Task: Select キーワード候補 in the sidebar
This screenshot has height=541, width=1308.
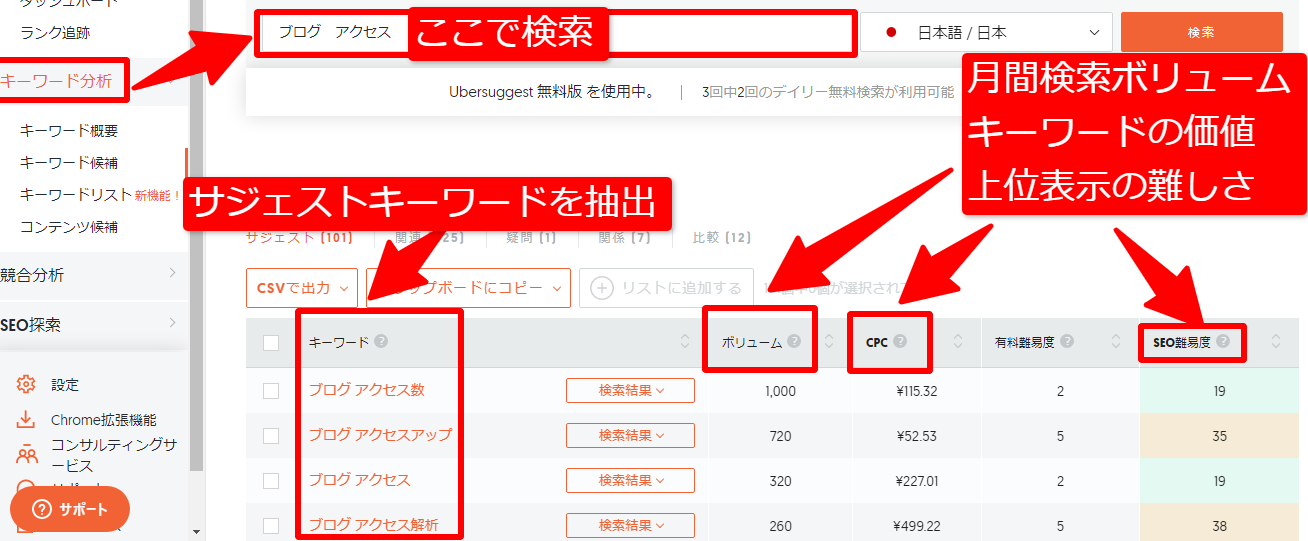Action: (69, 163)
